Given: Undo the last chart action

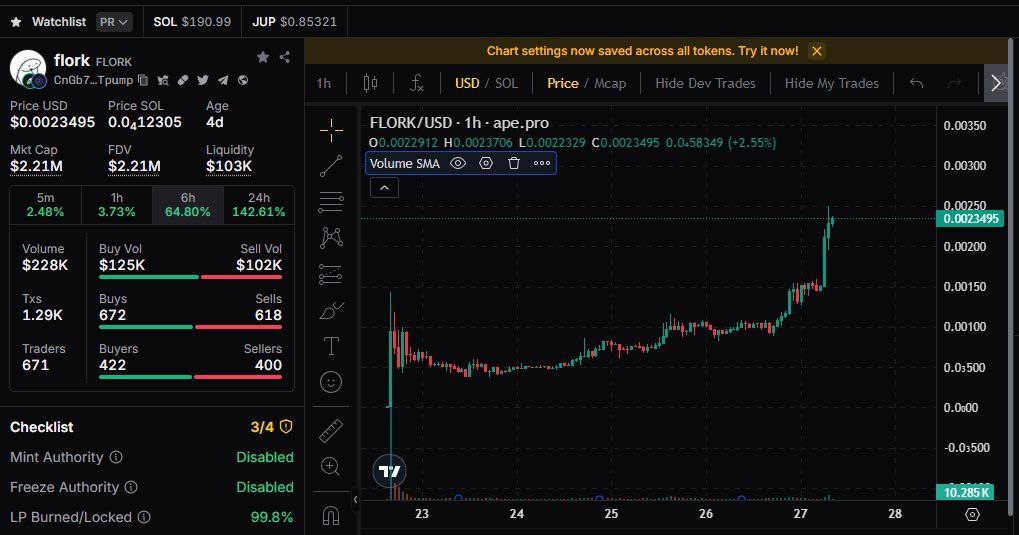Looking at the screenshot, I should point(916,83).
